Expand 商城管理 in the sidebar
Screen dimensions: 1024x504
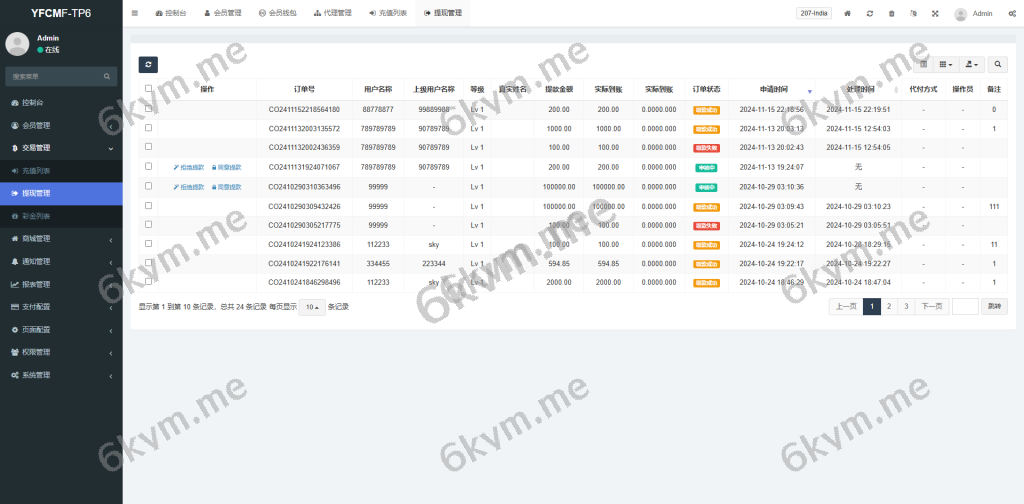point(36,239)
